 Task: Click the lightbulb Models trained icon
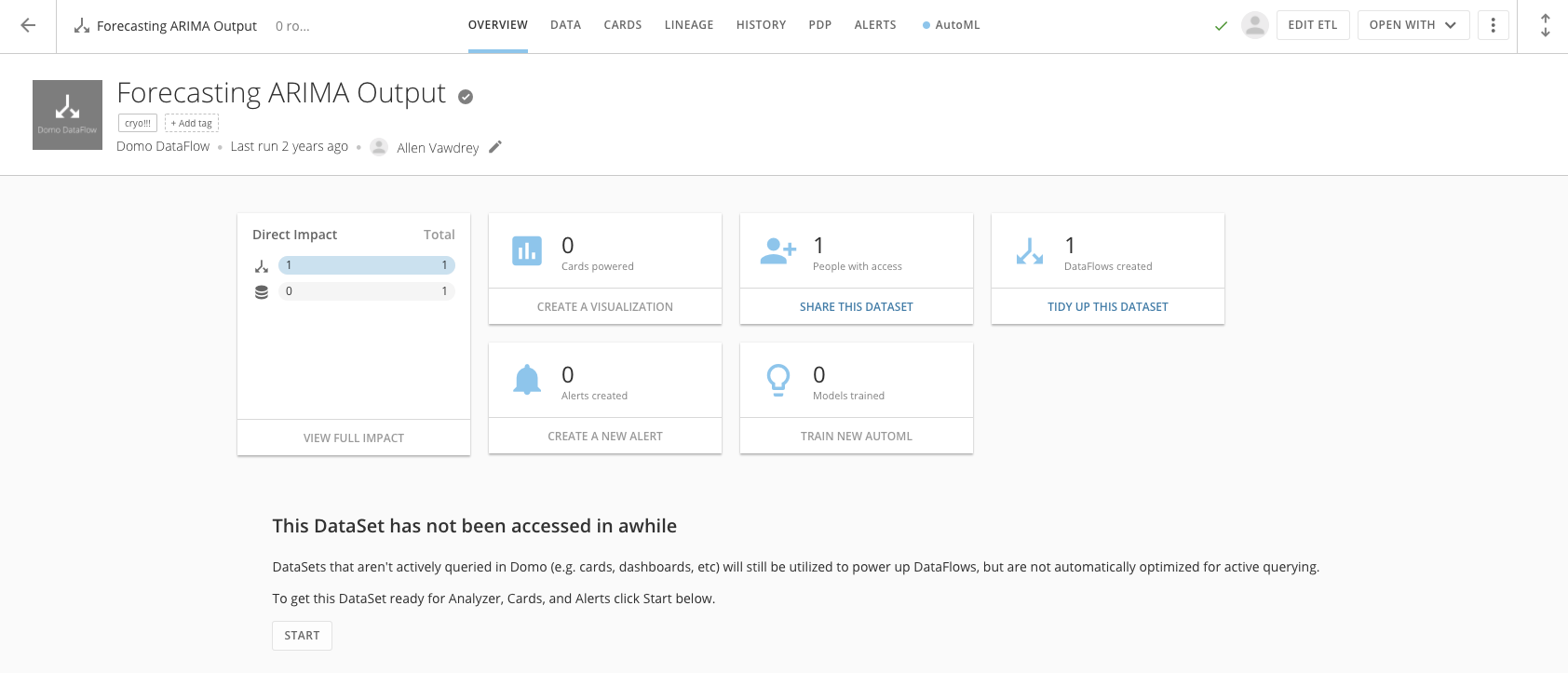tap(778, 380)
